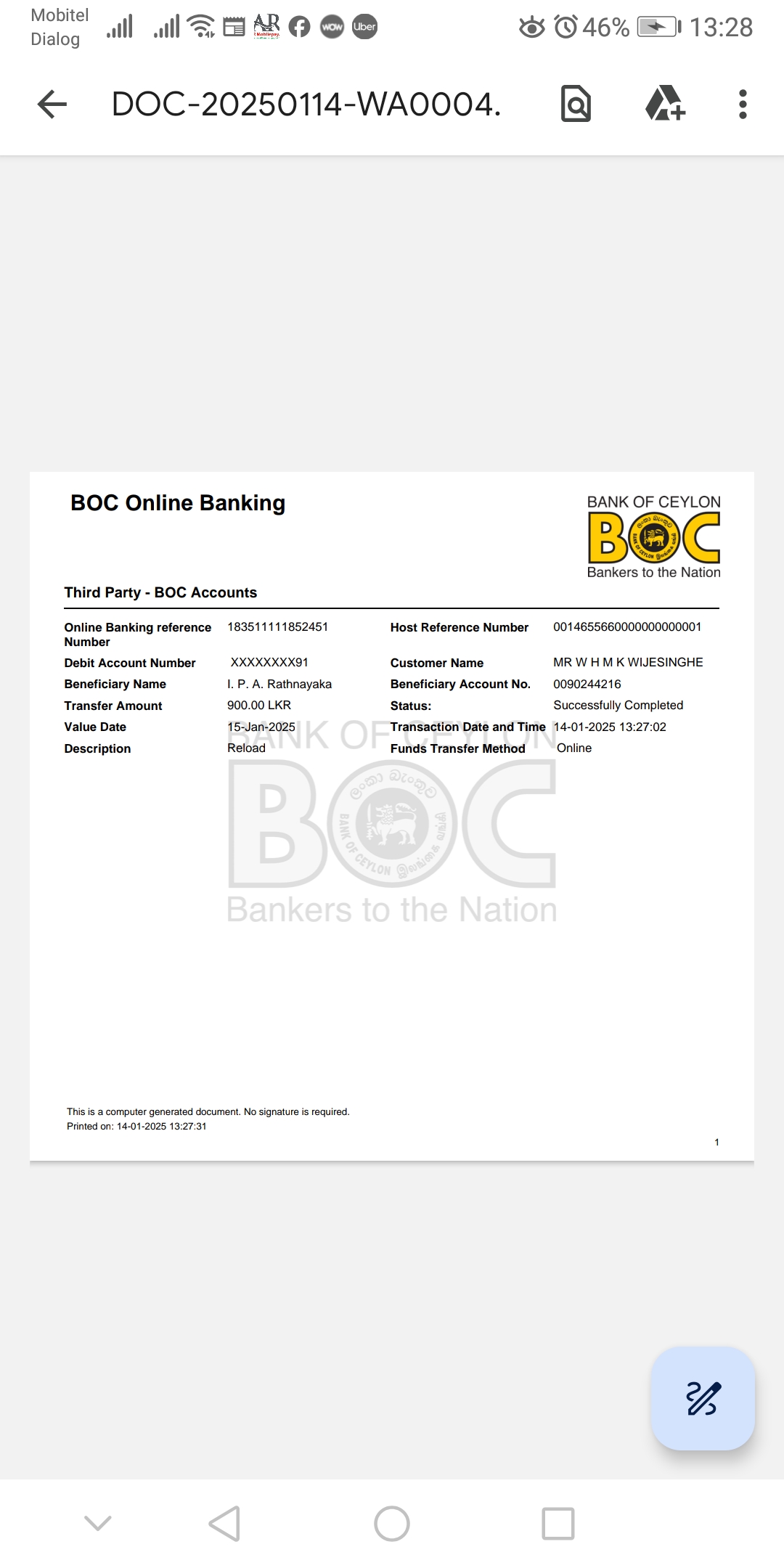Tap the yellow BOC logo on the receipt

click(653, 538)
